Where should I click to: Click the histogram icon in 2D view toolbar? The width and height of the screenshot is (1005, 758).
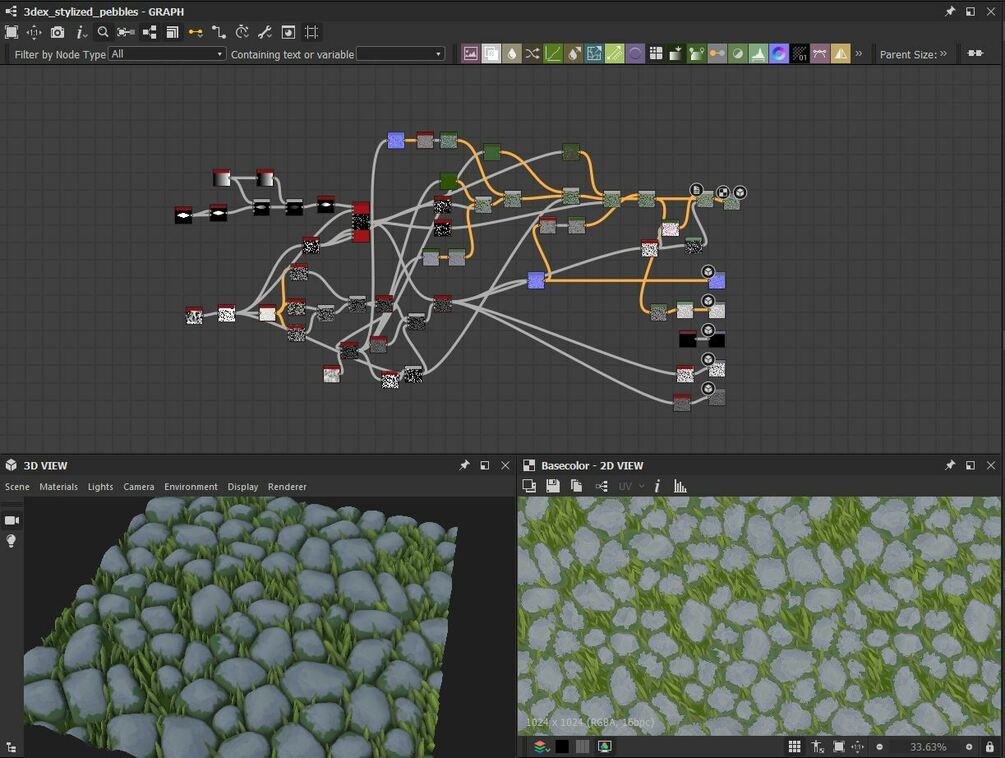681,486
